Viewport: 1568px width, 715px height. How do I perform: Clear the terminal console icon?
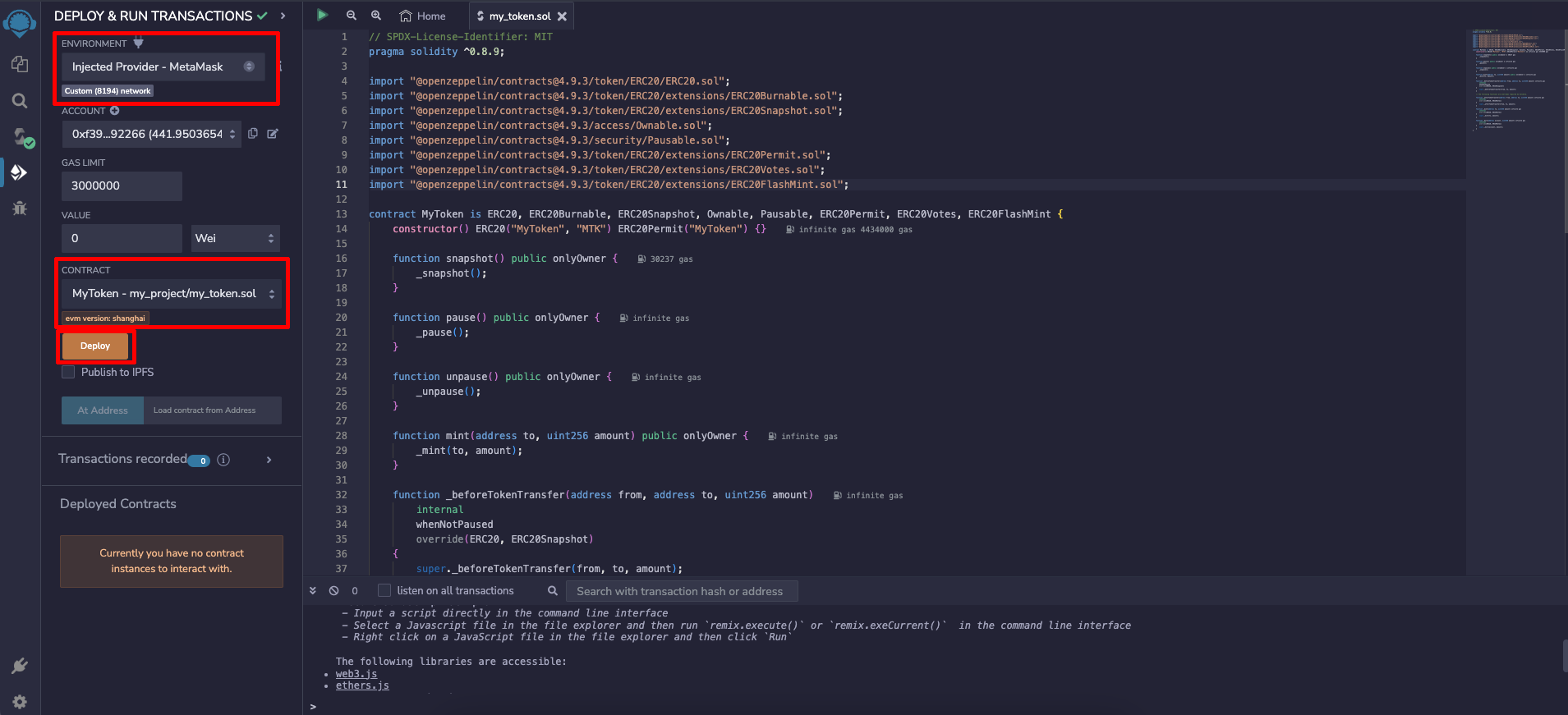[x=333, y=591]
